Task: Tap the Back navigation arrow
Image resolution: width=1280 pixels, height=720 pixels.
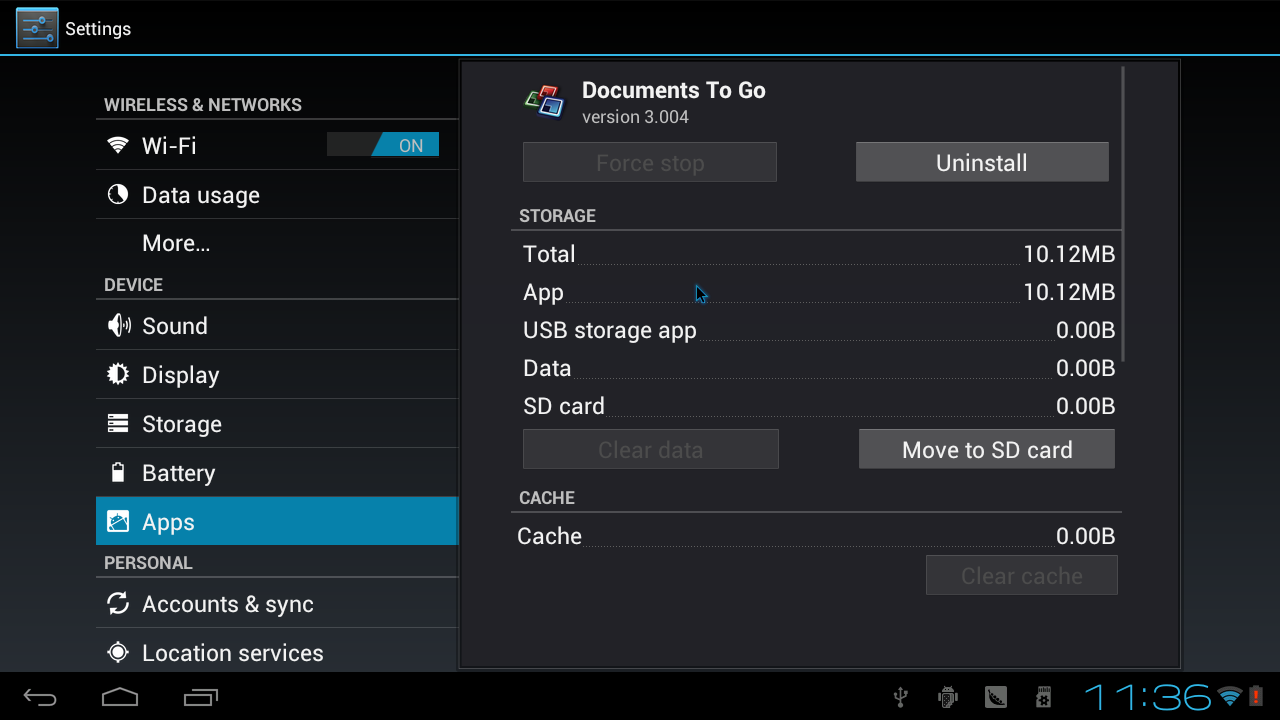Action: pyautogui.click(x=41, y=696)
